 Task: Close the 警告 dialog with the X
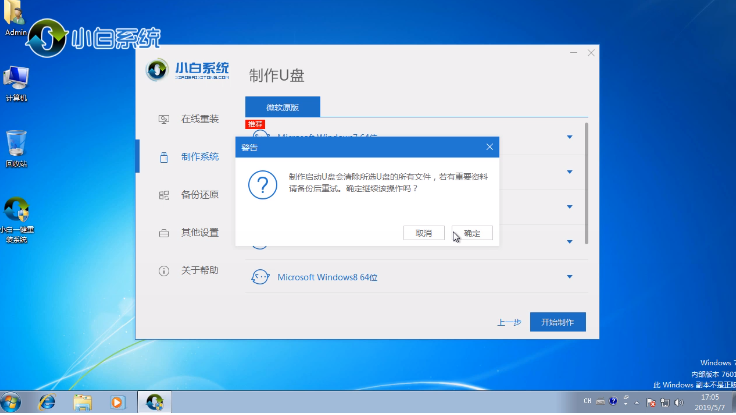pos(489,147)
